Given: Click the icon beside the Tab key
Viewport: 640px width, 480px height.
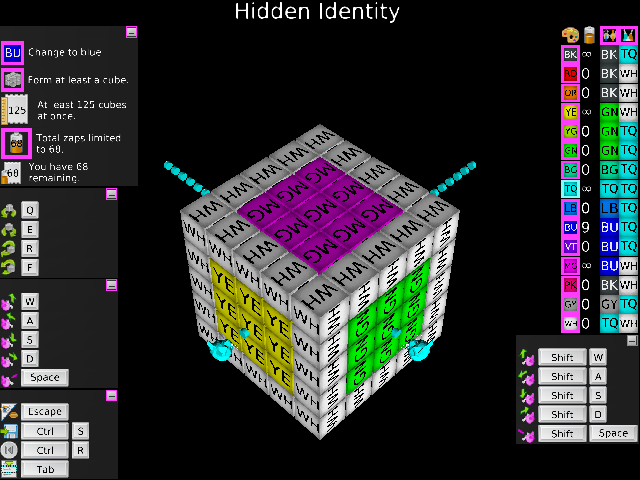Looking at the screenshot, I should pos(10,469).
